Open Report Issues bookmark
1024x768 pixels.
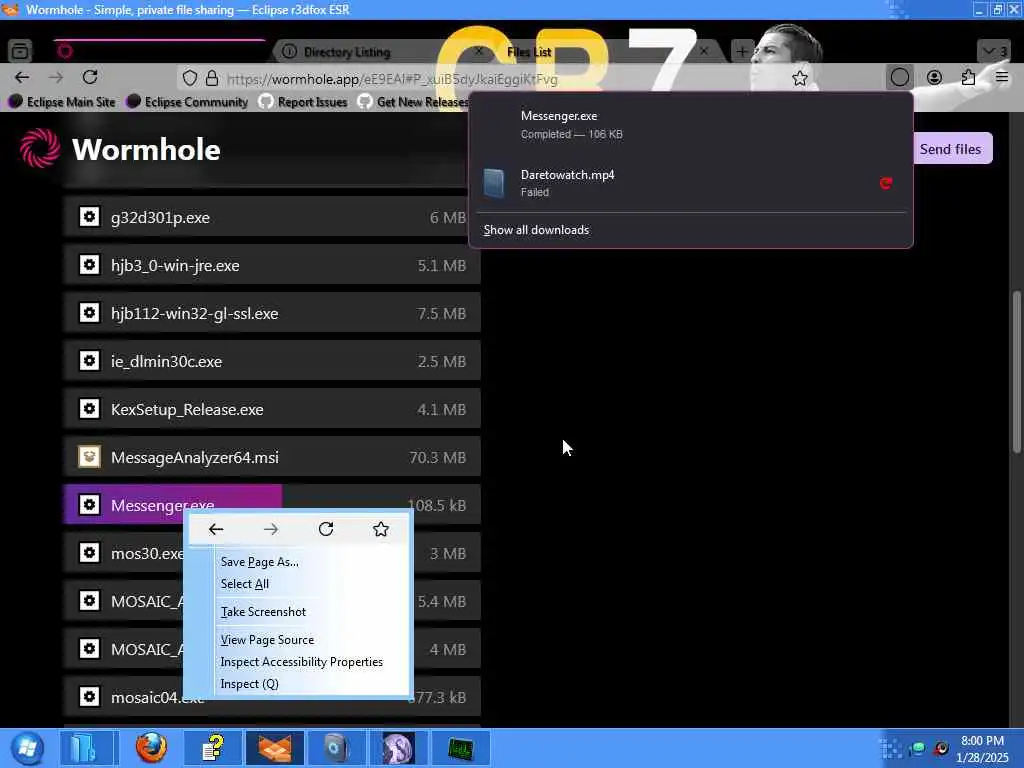(304, 102)
